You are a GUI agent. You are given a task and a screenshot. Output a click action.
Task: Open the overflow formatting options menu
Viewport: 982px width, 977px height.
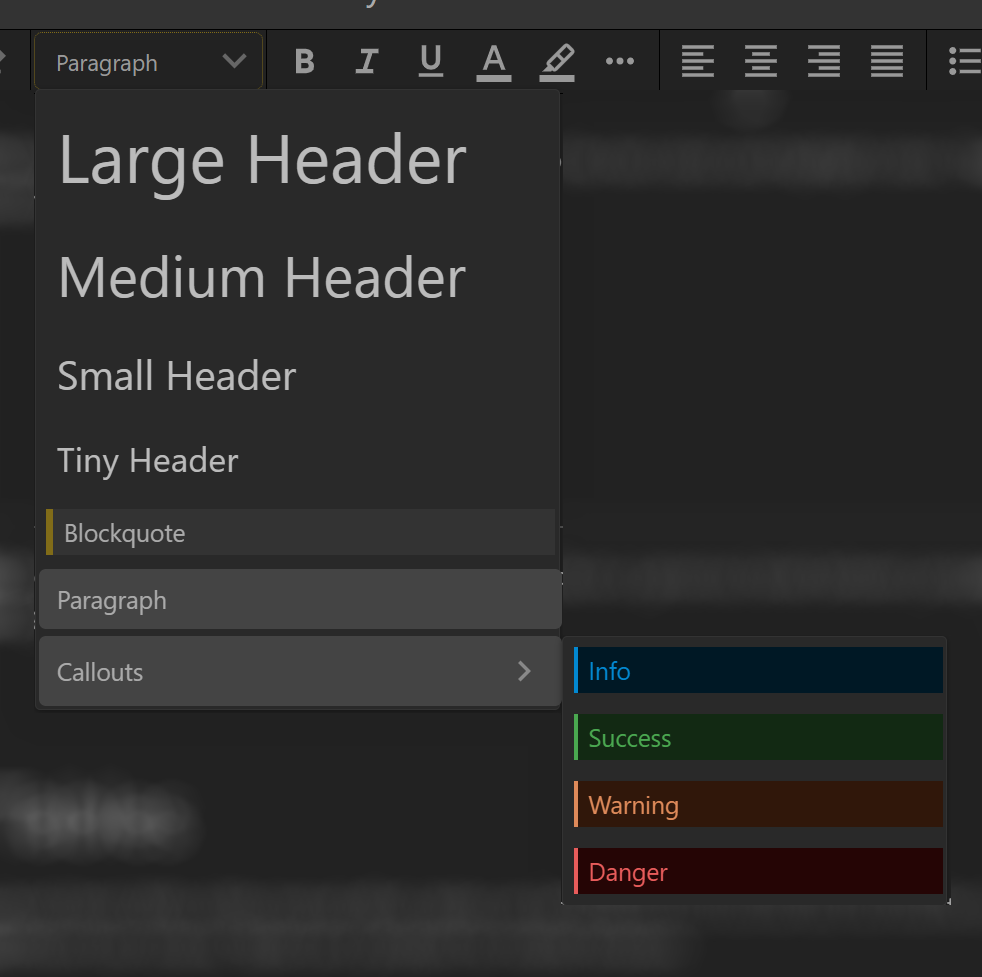(620, 61)
